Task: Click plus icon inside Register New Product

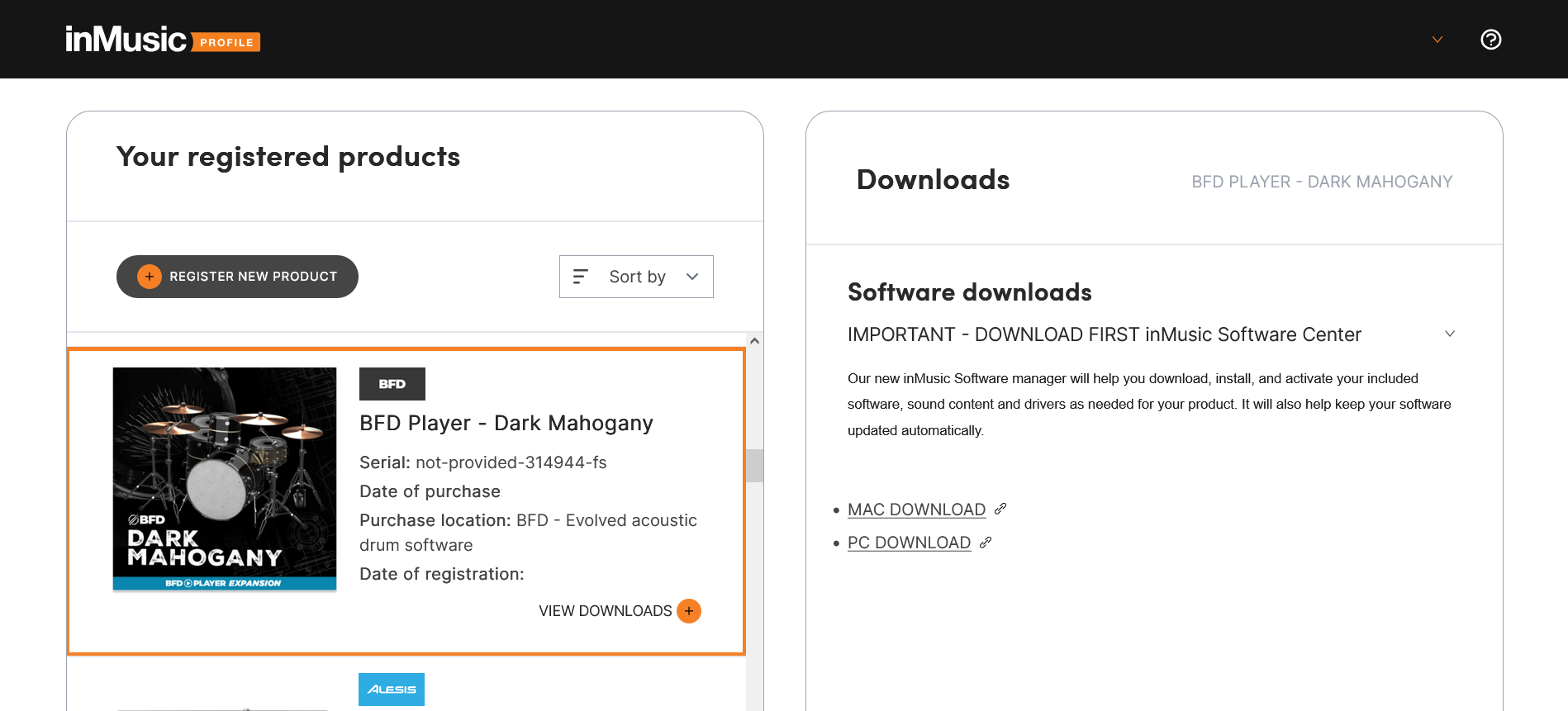Action: [x=149, y=277]
